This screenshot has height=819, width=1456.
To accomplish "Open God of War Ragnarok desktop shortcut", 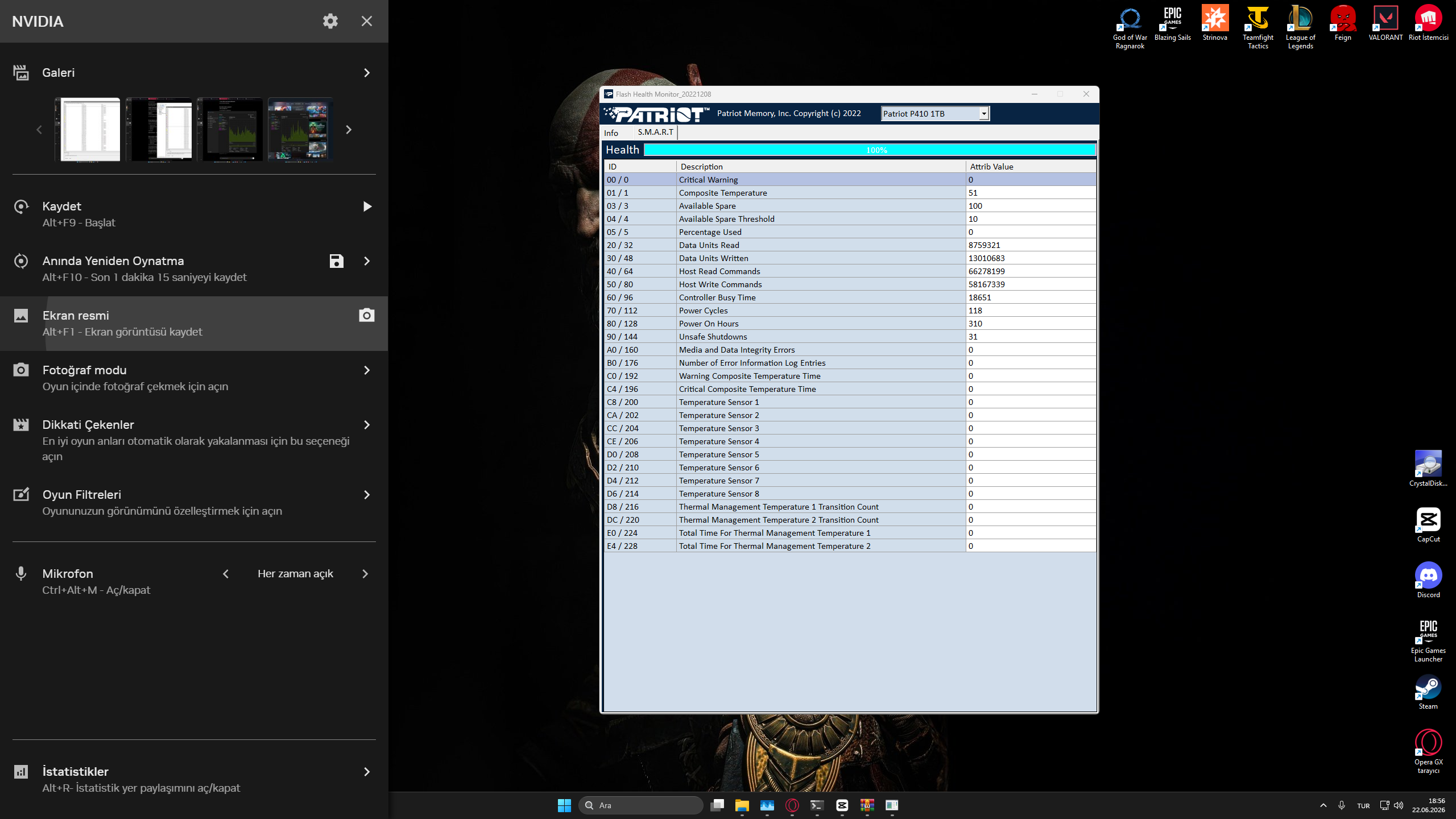I will click(1130, 27).
